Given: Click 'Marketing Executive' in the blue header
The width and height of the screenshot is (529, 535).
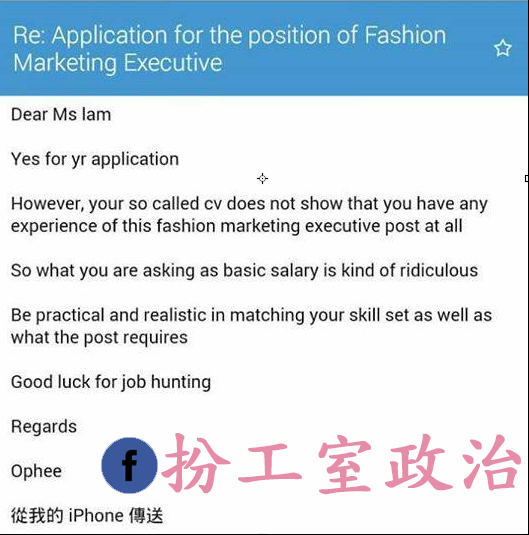Looking at the screenshot, I should [118, 63].
